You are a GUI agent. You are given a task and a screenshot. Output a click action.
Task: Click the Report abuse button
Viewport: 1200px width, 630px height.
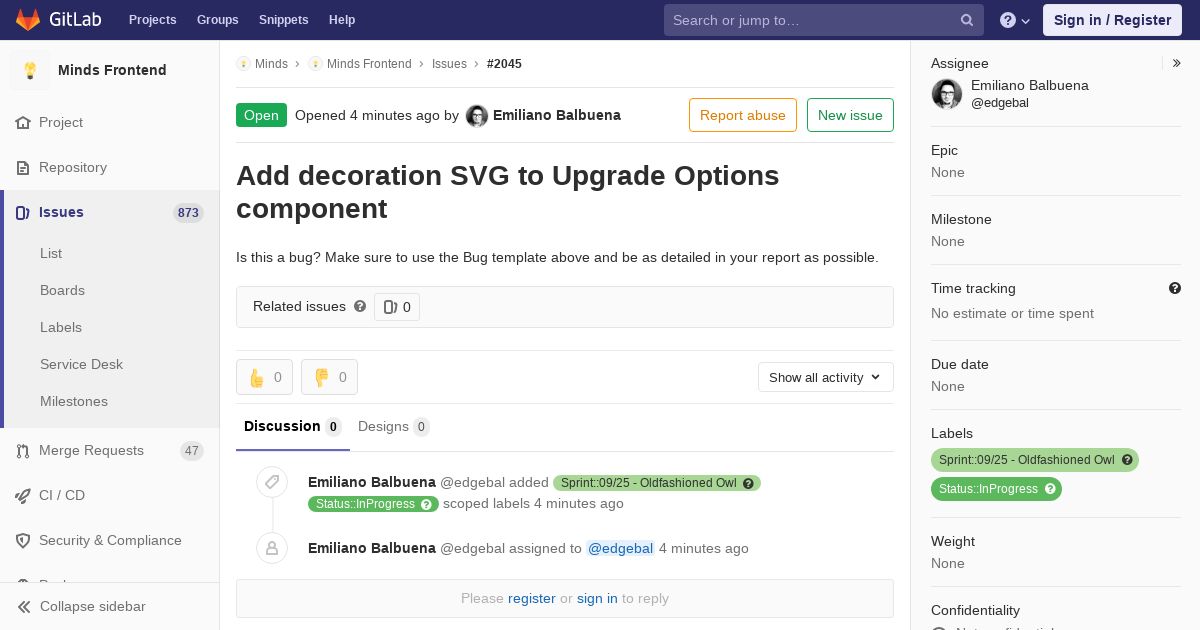pos(743,115)
